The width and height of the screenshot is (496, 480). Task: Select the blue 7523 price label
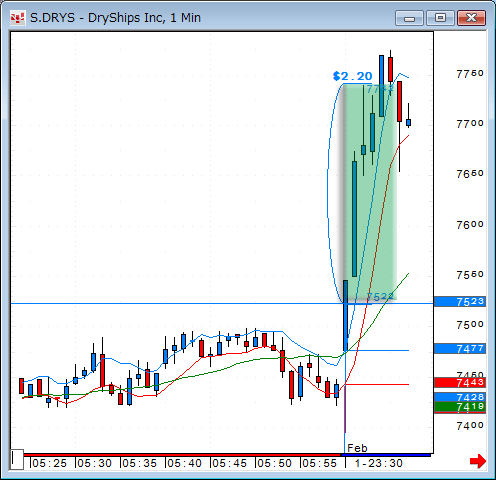460,302
